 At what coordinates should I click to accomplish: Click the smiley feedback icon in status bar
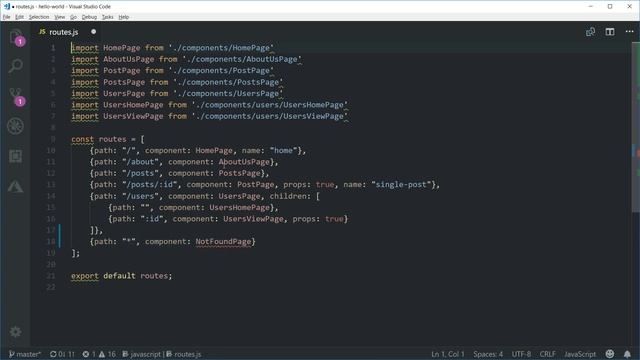[x=610, y=354]
